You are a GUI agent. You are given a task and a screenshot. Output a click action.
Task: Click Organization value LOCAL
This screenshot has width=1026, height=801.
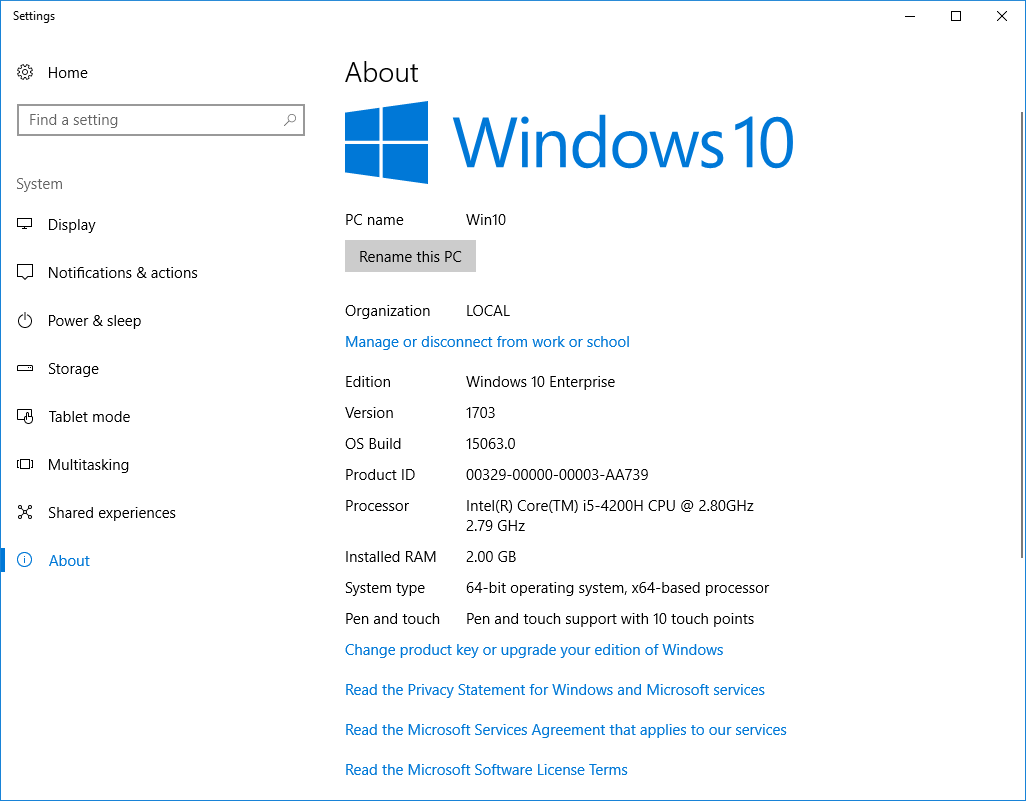coord(487,311)
